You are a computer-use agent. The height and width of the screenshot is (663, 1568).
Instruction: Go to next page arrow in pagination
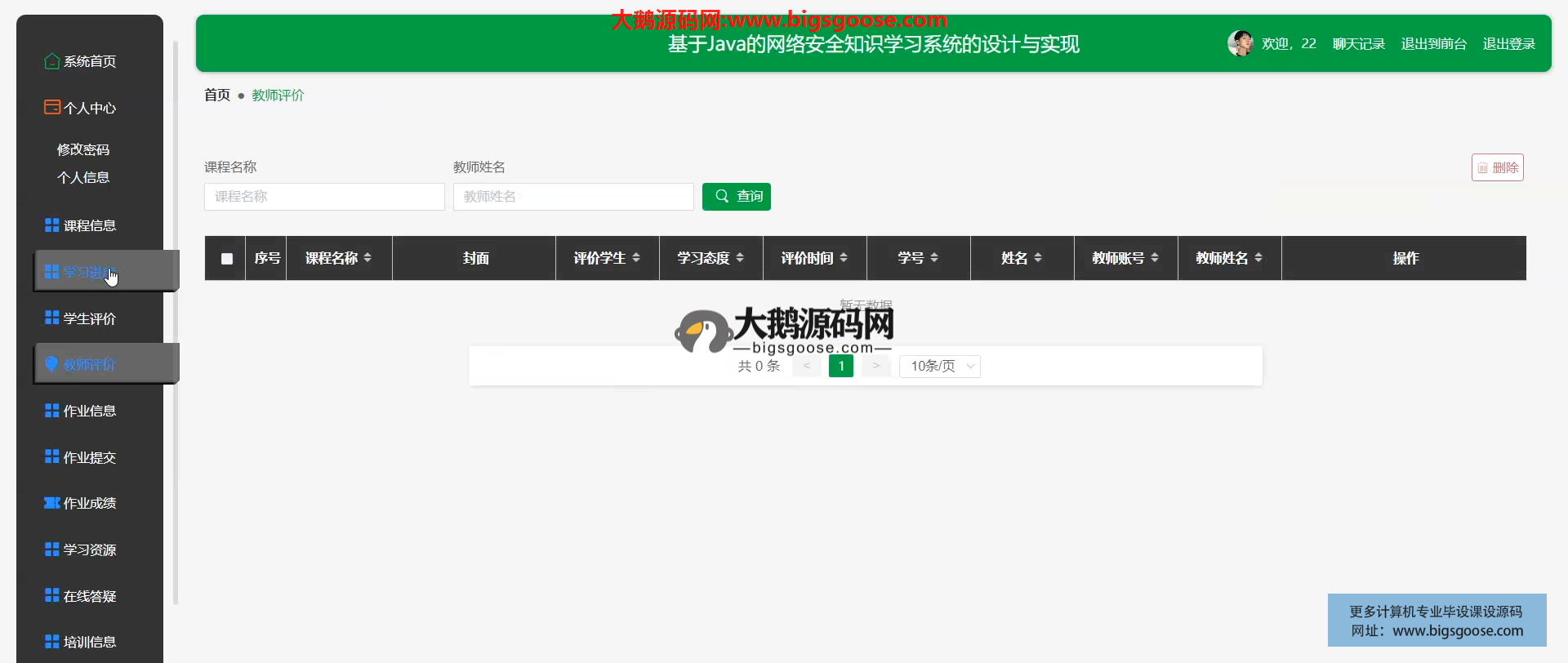875,366
